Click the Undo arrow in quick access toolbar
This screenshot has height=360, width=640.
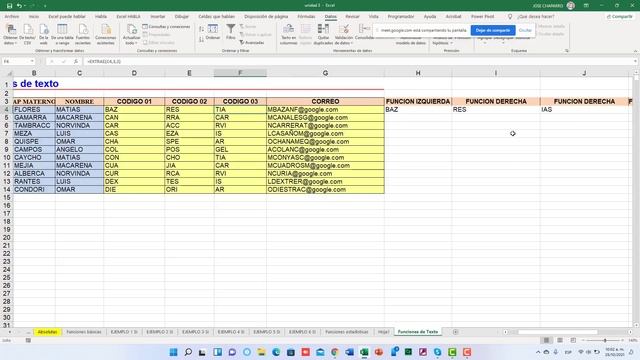coord(19,6)
